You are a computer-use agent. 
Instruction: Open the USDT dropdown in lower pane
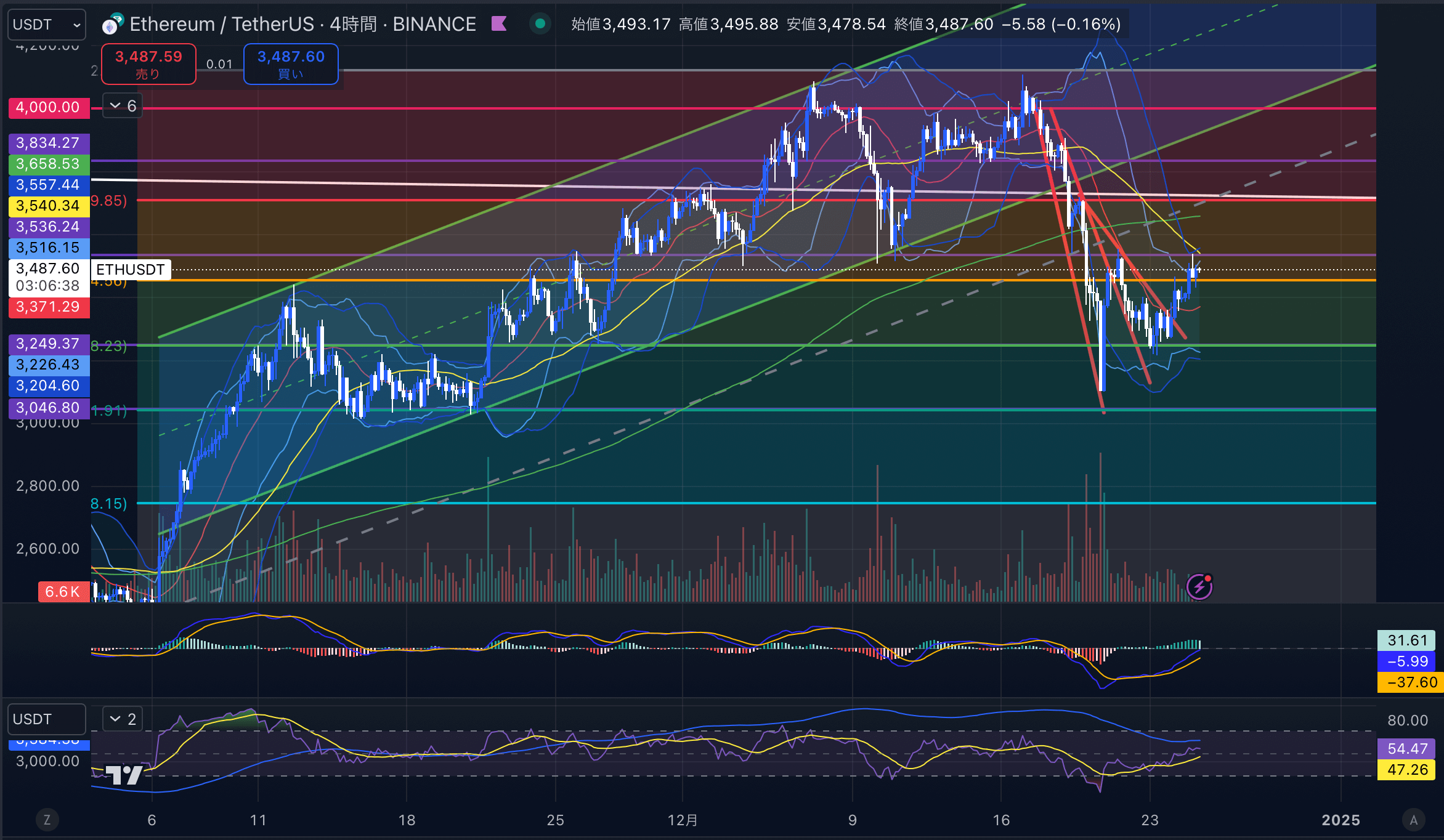point(47,719)
